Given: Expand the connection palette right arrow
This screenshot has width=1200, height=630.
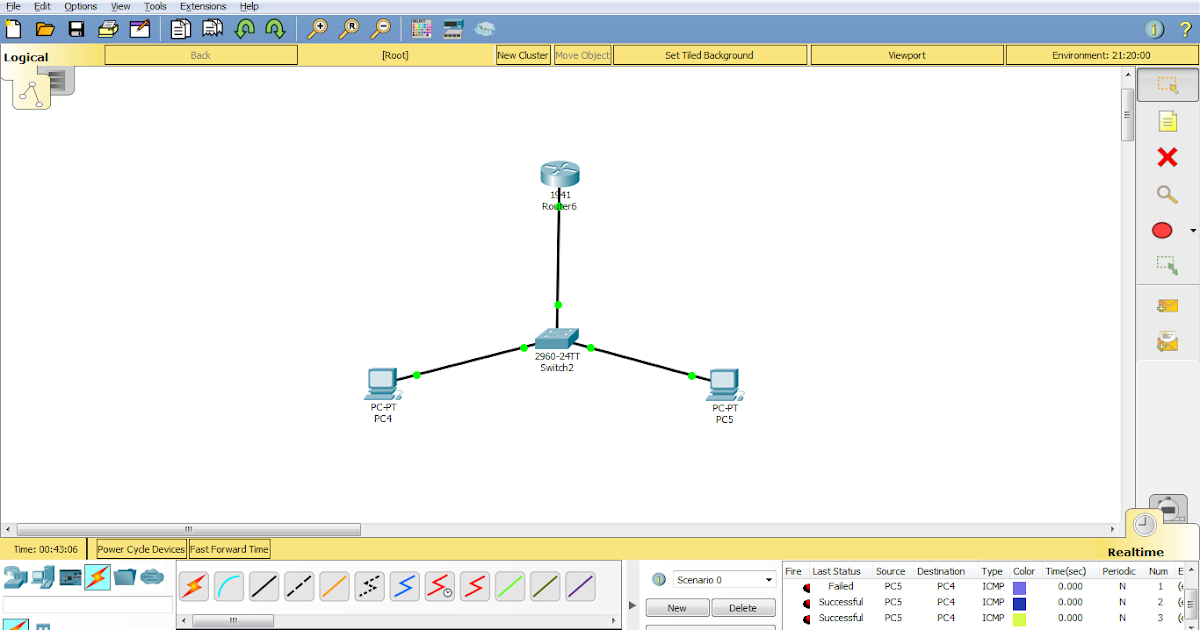Looking at the screenshot, I should click(632, 604).
